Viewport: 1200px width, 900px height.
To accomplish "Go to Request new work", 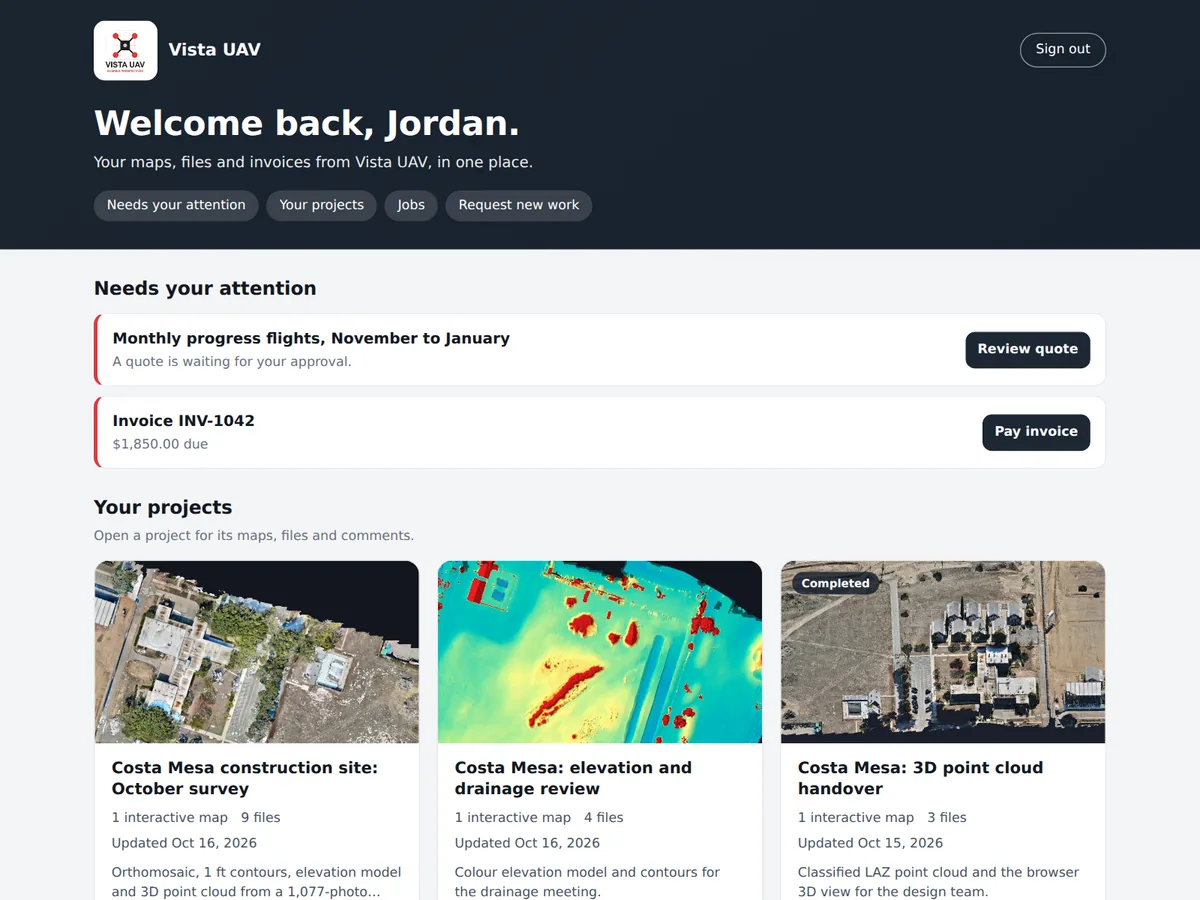I will tap(519, 205).
